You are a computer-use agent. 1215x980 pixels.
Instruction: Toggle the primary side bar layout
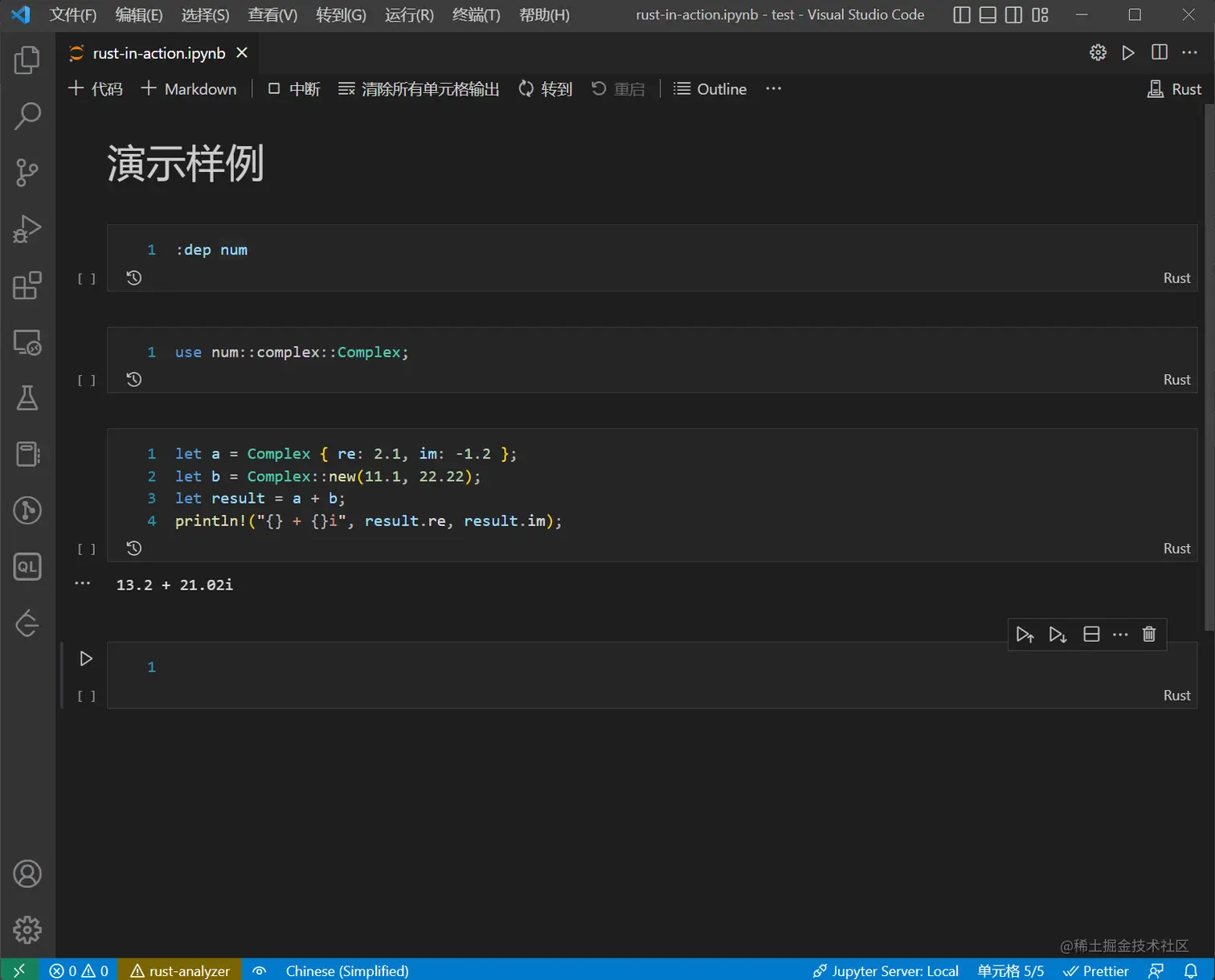point(961,14)
